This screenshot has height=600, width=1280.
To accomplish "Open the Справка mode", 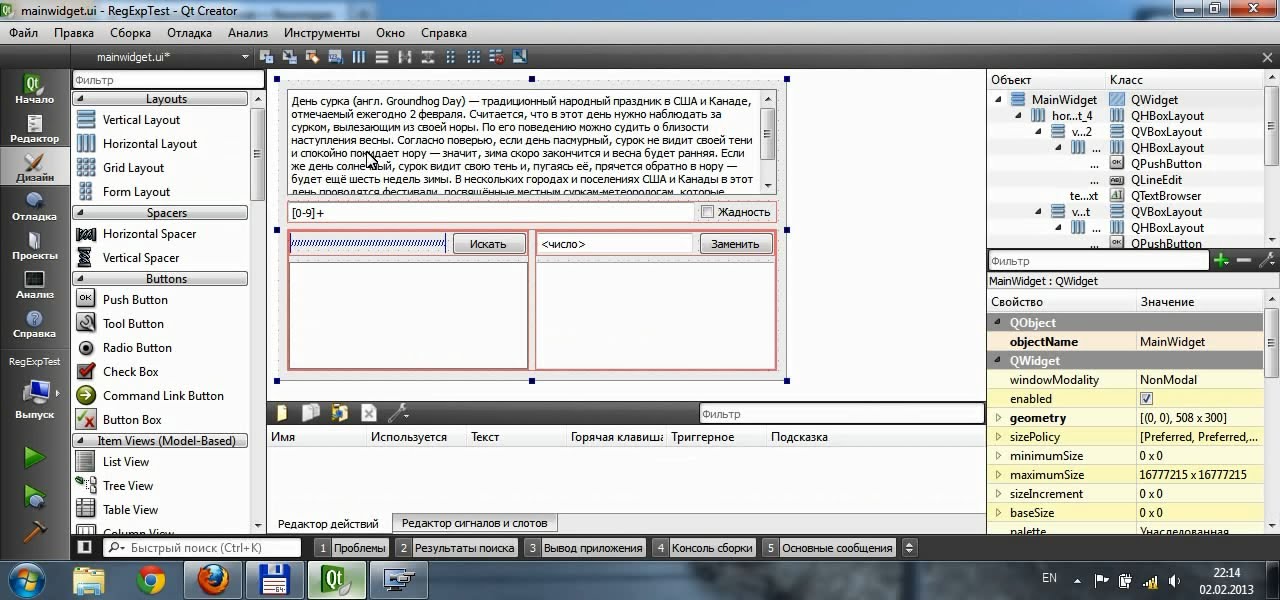I will [34, 323].
